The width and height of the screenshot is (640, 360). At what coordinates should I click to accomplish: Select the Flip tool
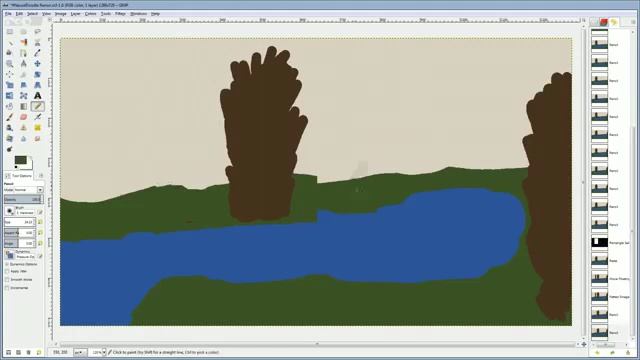(9, 96)
